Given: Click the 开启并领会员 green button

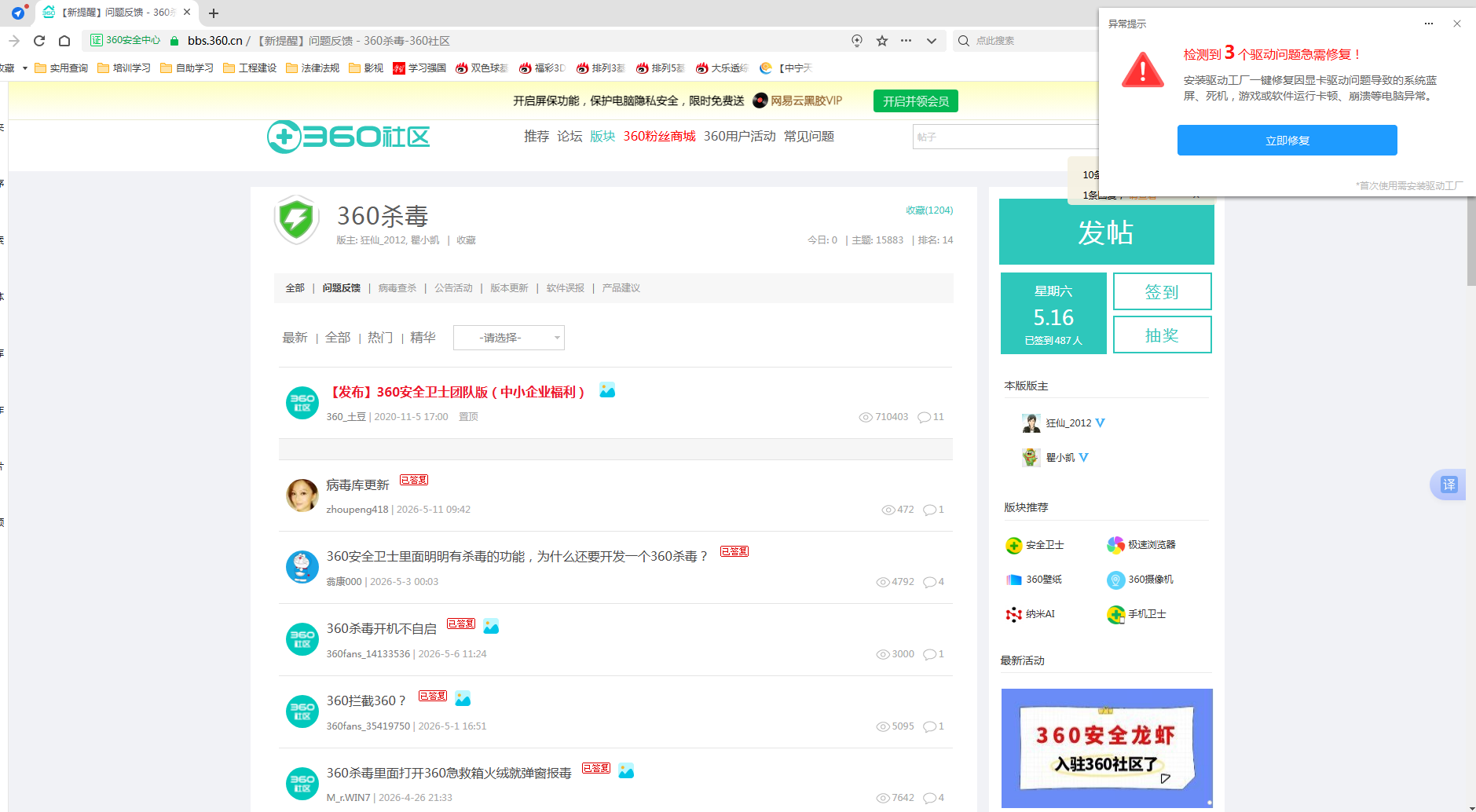Looking at the screenshot, I should (x=915, y=101).
